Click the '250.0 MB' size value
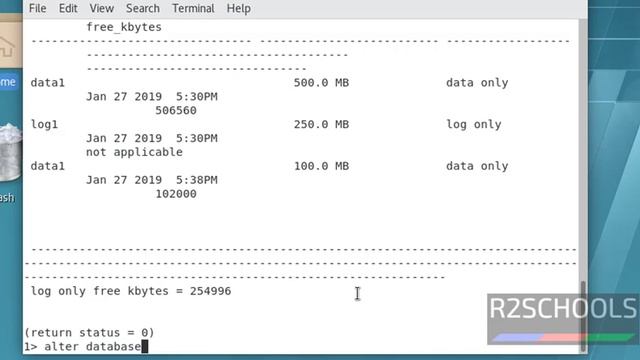Viewport: 640px width, 360px height. pos(321,124)
